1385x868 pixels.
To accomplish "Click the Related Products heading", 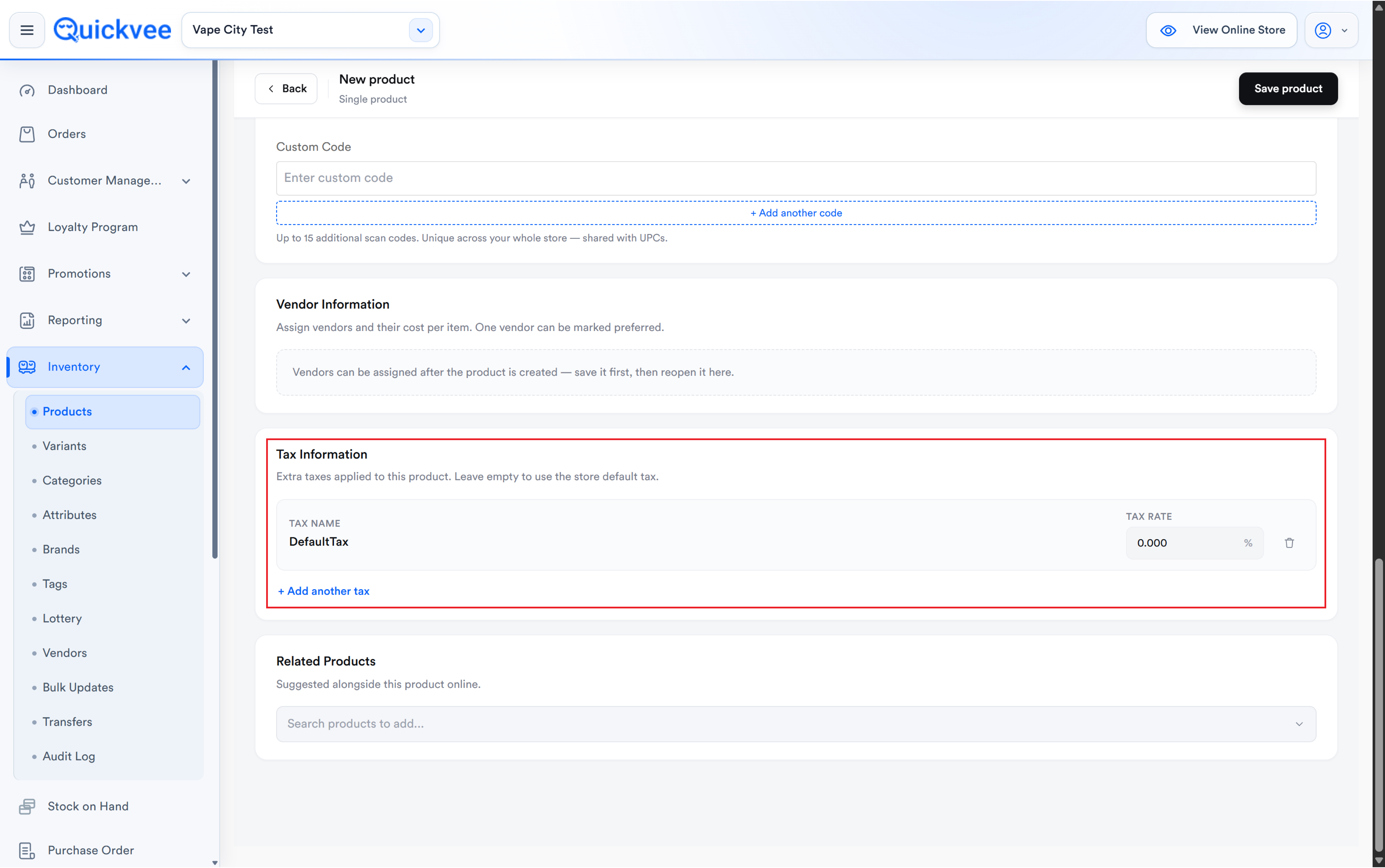I will (326, 661).
